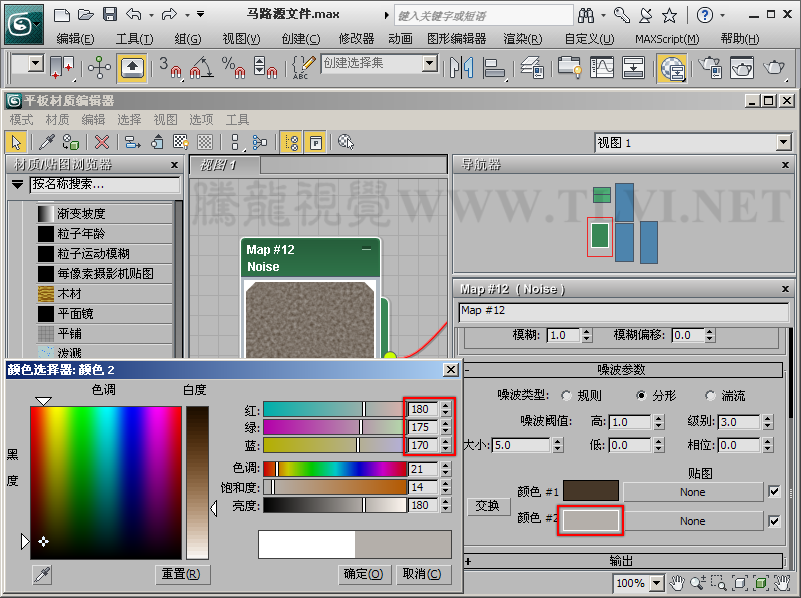This screenshot has height=598, width=801.
Task: Click the 重置(R) button
Action: (181, 574)
